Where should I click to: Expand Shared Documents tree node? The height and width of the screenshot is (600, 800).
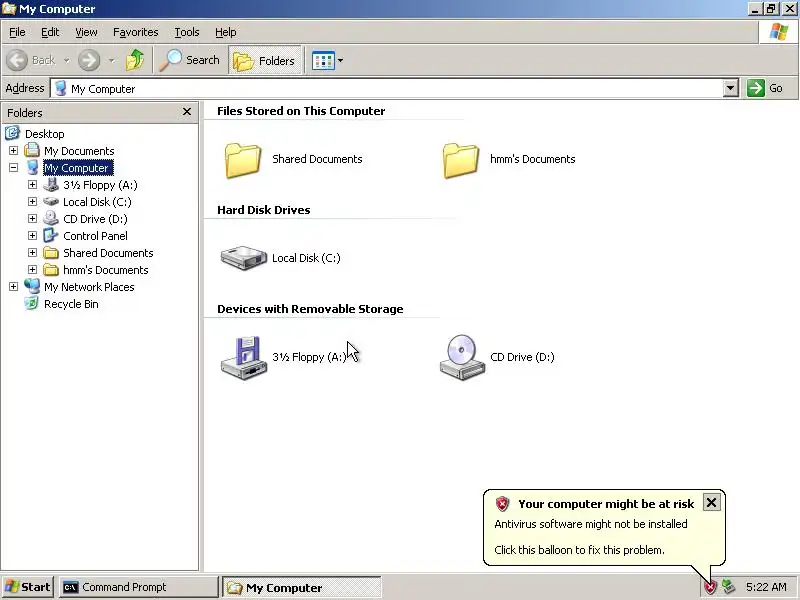[x=32, y=253]
